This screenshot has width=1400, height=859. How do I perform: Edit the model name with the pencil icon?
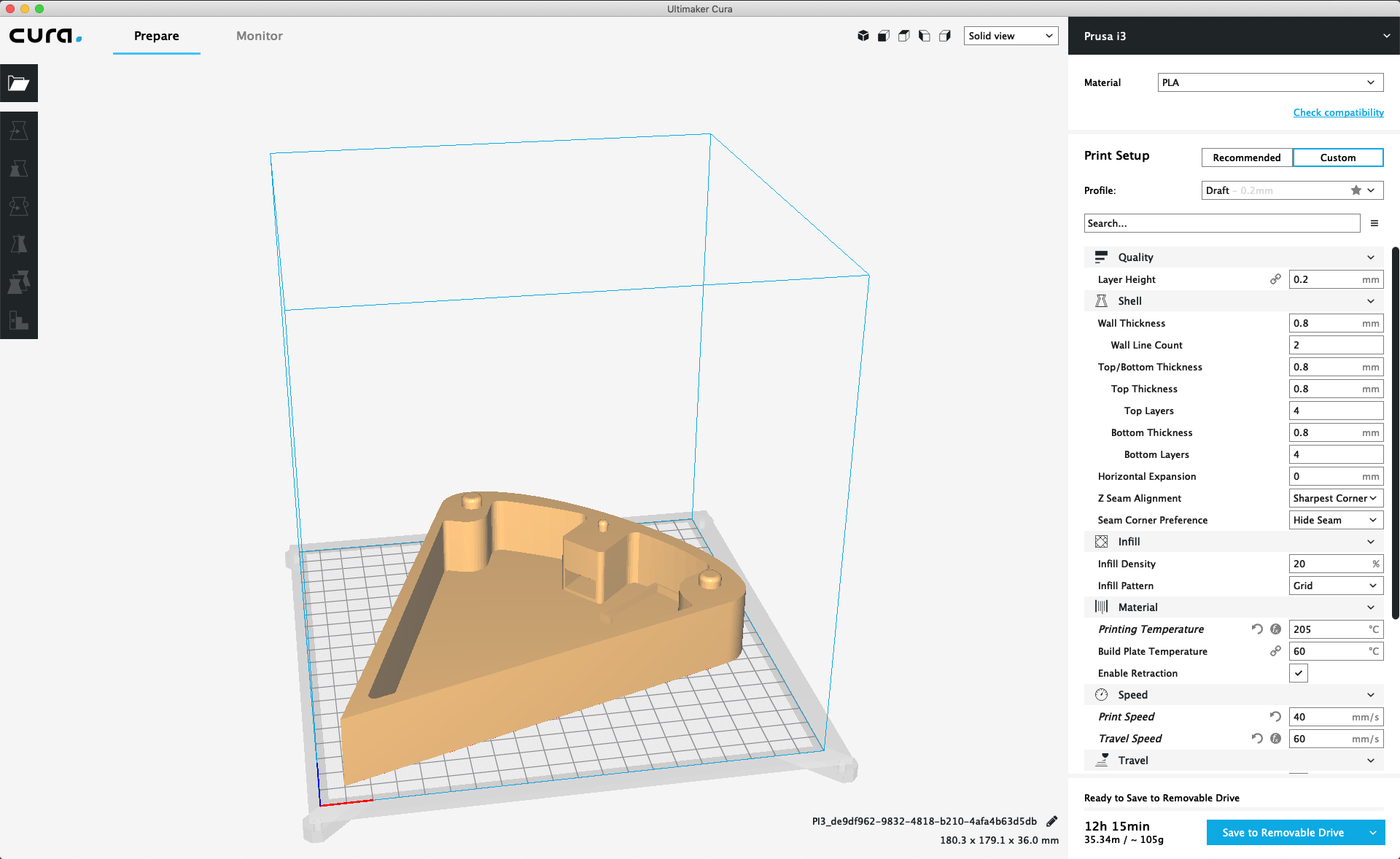pos(1052,821)
